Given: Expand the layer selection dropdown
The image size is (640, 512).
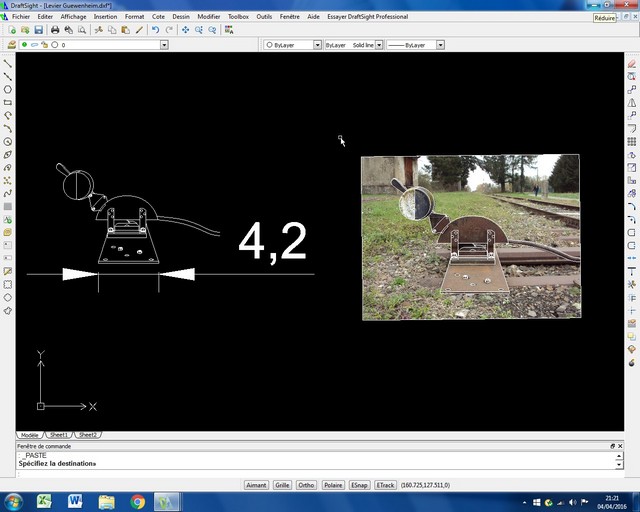Looking at the screenshot, I should (x=163, y=45).
